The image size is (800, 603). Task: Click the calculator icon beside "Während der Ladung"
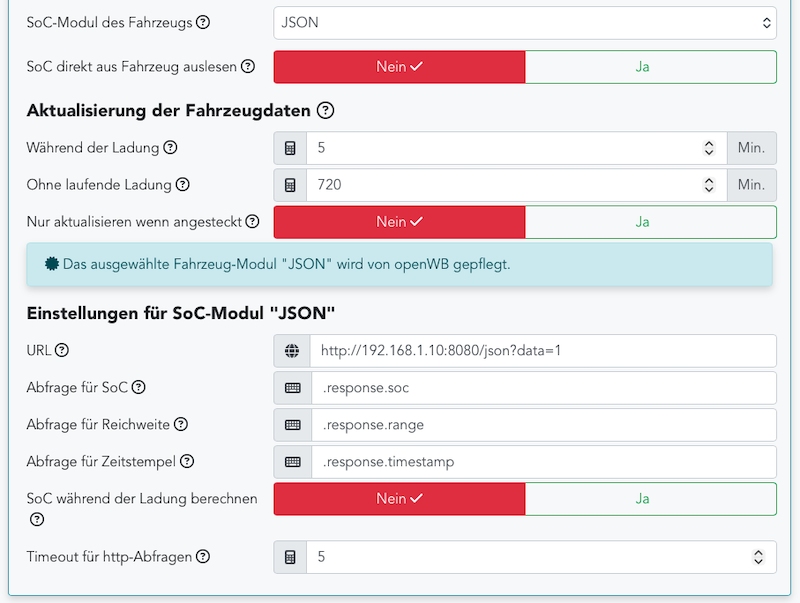coord(289,147)
